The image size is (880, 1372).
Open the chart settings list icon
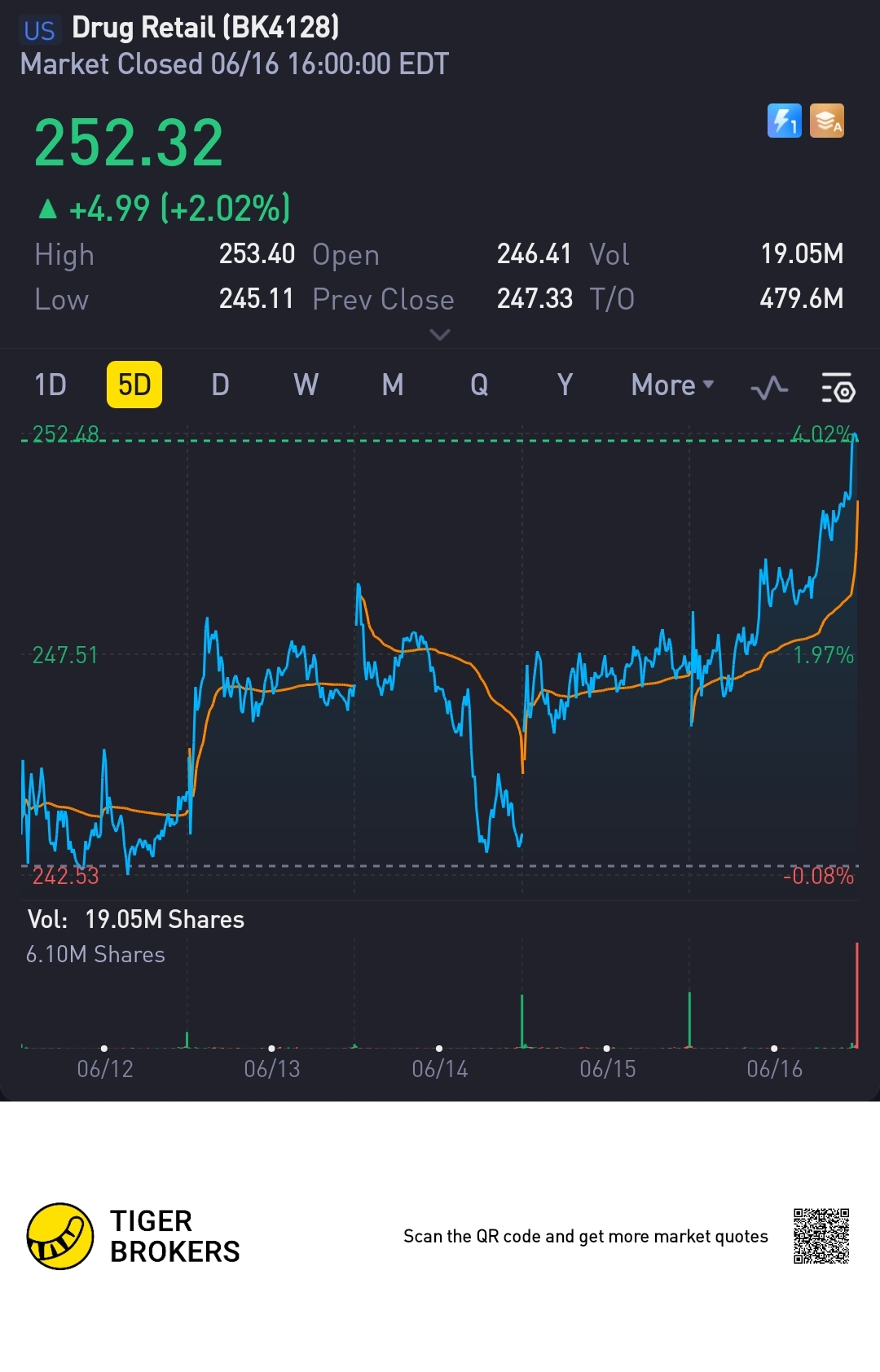(x=838, y=387)
